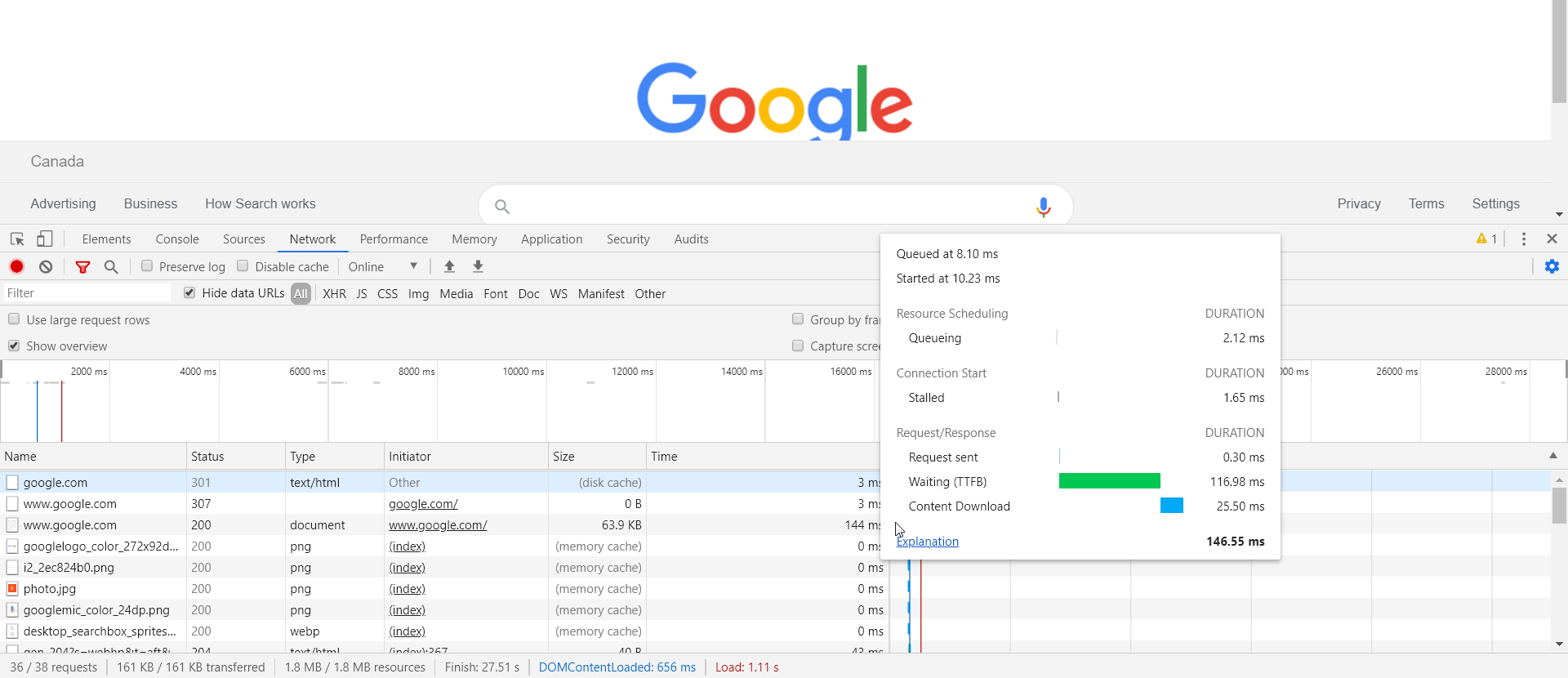
Task: Open the Online throttling dropdown
Action: click(x=383, y=266)
